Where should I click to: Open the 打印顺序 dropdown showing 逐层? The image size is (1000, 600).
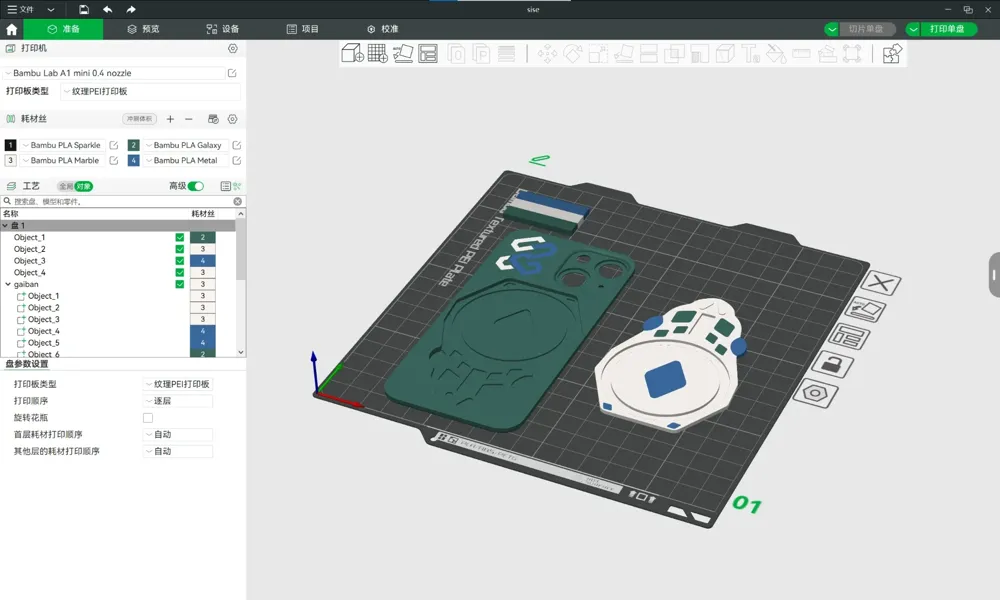pos(178,401)
